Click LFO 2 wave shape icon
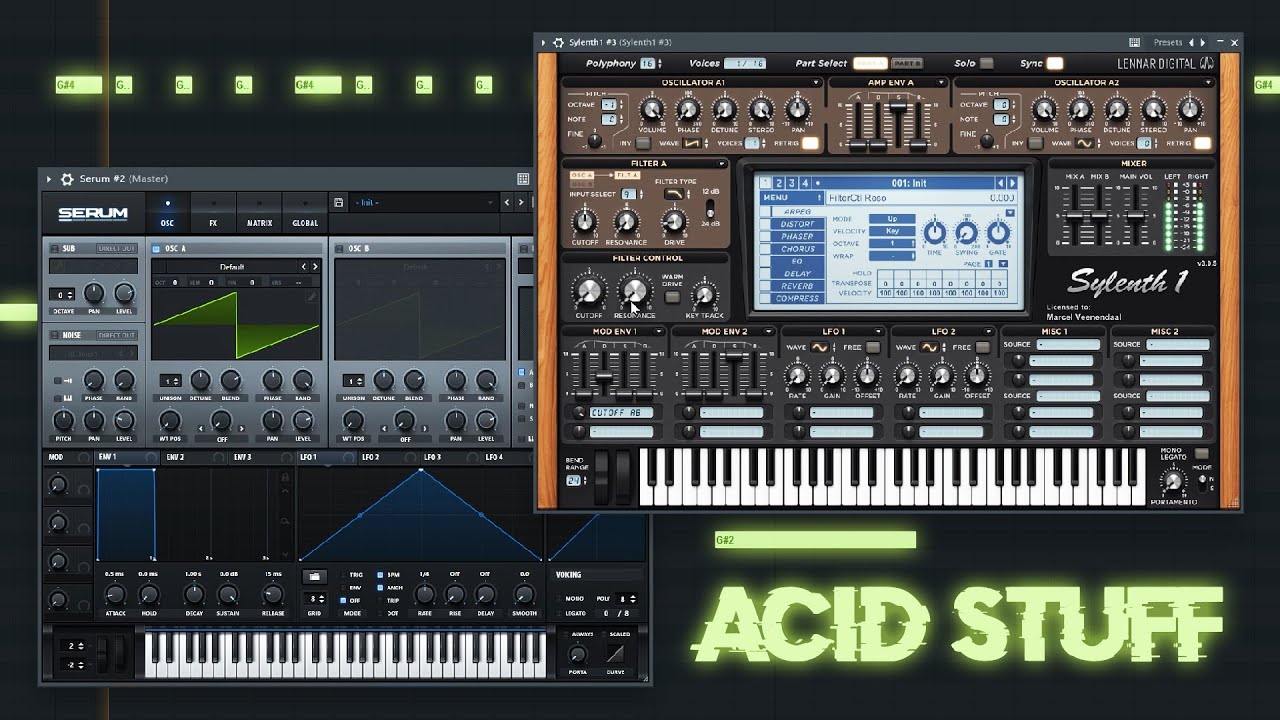Image resolution: width=1280 pixels, height=720 pixels. (929, 347)
